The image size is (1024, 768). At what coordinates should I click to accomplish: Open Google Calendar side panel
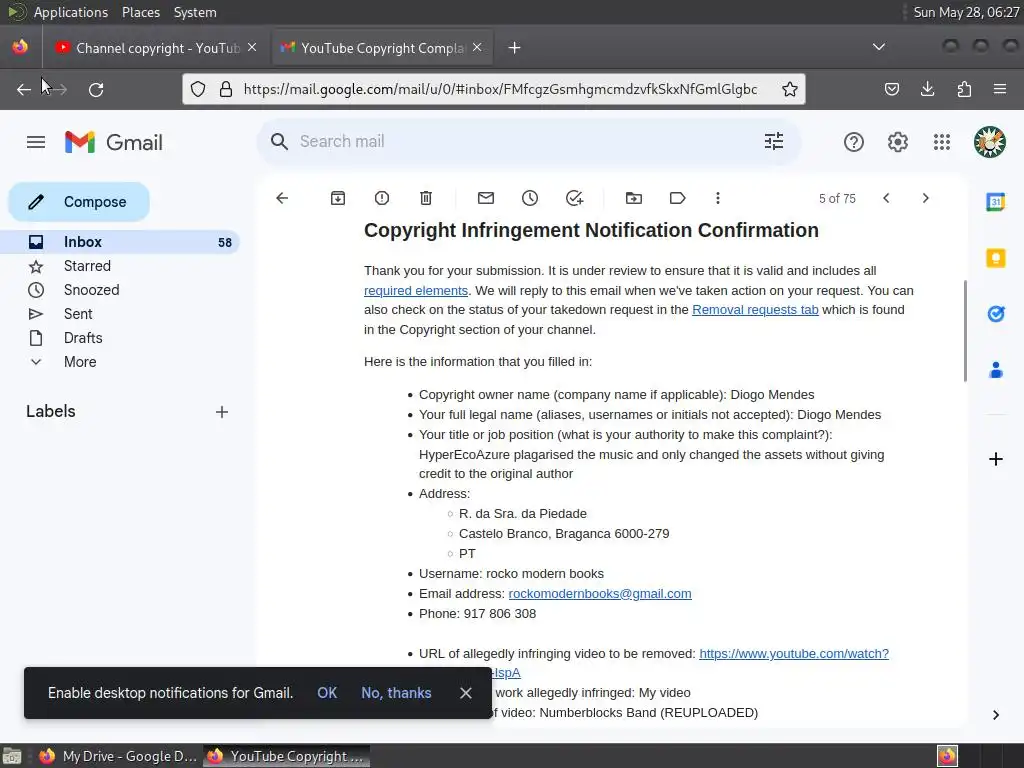995,202
